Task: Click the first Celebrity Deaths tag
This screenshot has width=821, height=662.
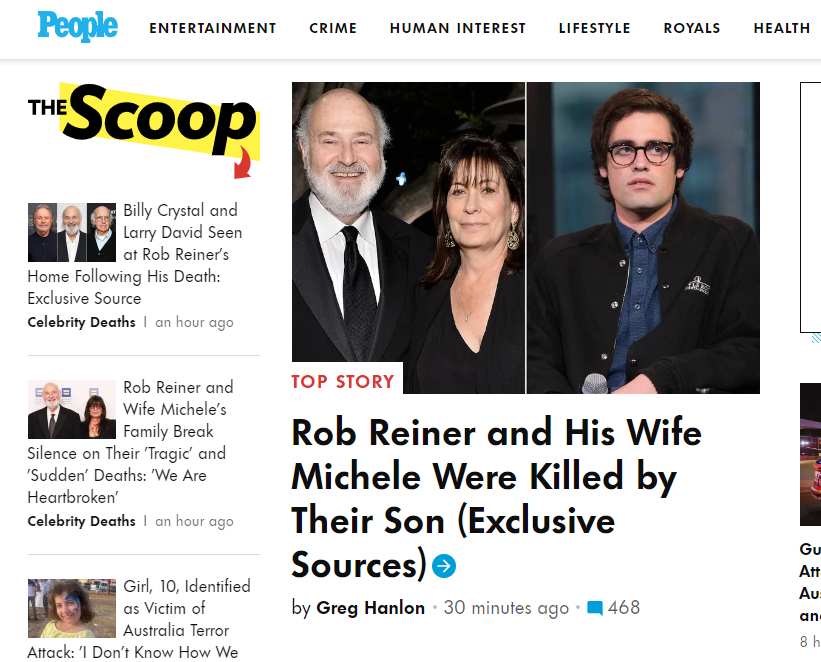Action: coord(81,322)
